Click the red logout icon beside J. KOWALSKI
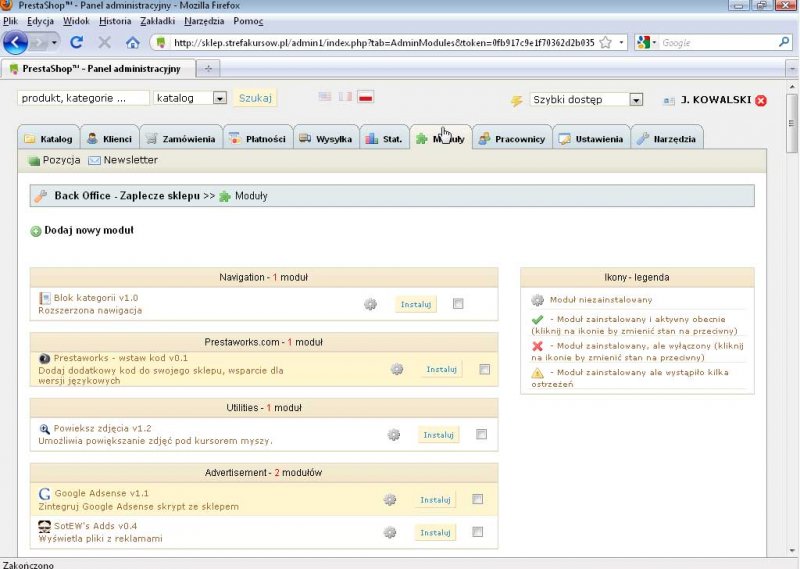Viewport: 800px width, 569px height. tap(761, 101)
